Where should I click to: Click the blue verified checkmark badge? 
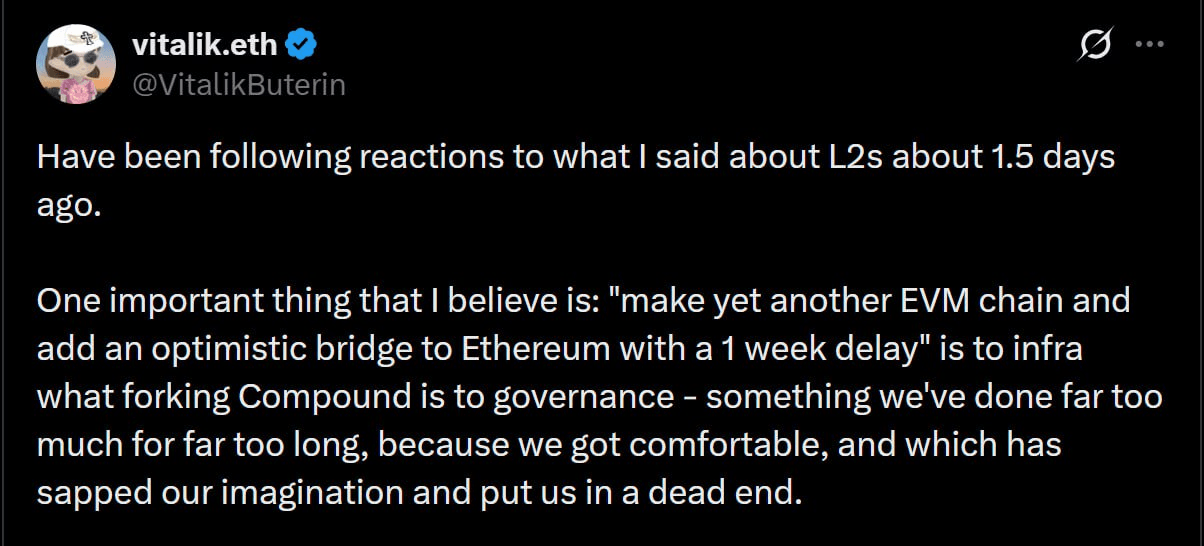pyautogui.click(x=303, y=44)
